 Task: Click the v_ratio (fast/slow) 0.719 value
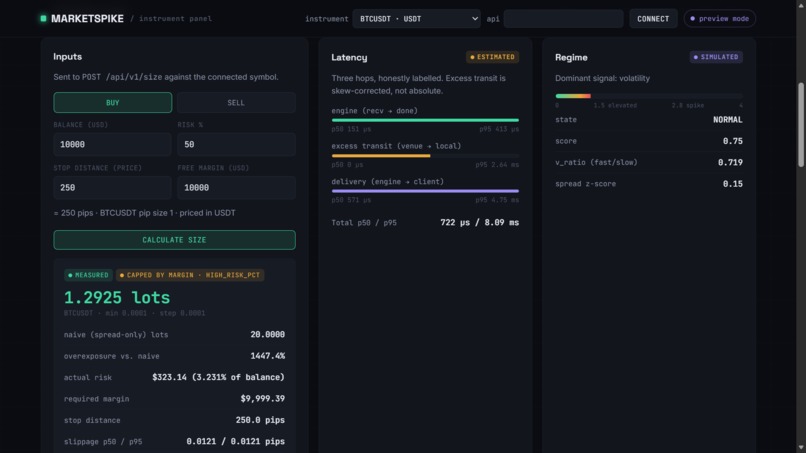point(730,162)
